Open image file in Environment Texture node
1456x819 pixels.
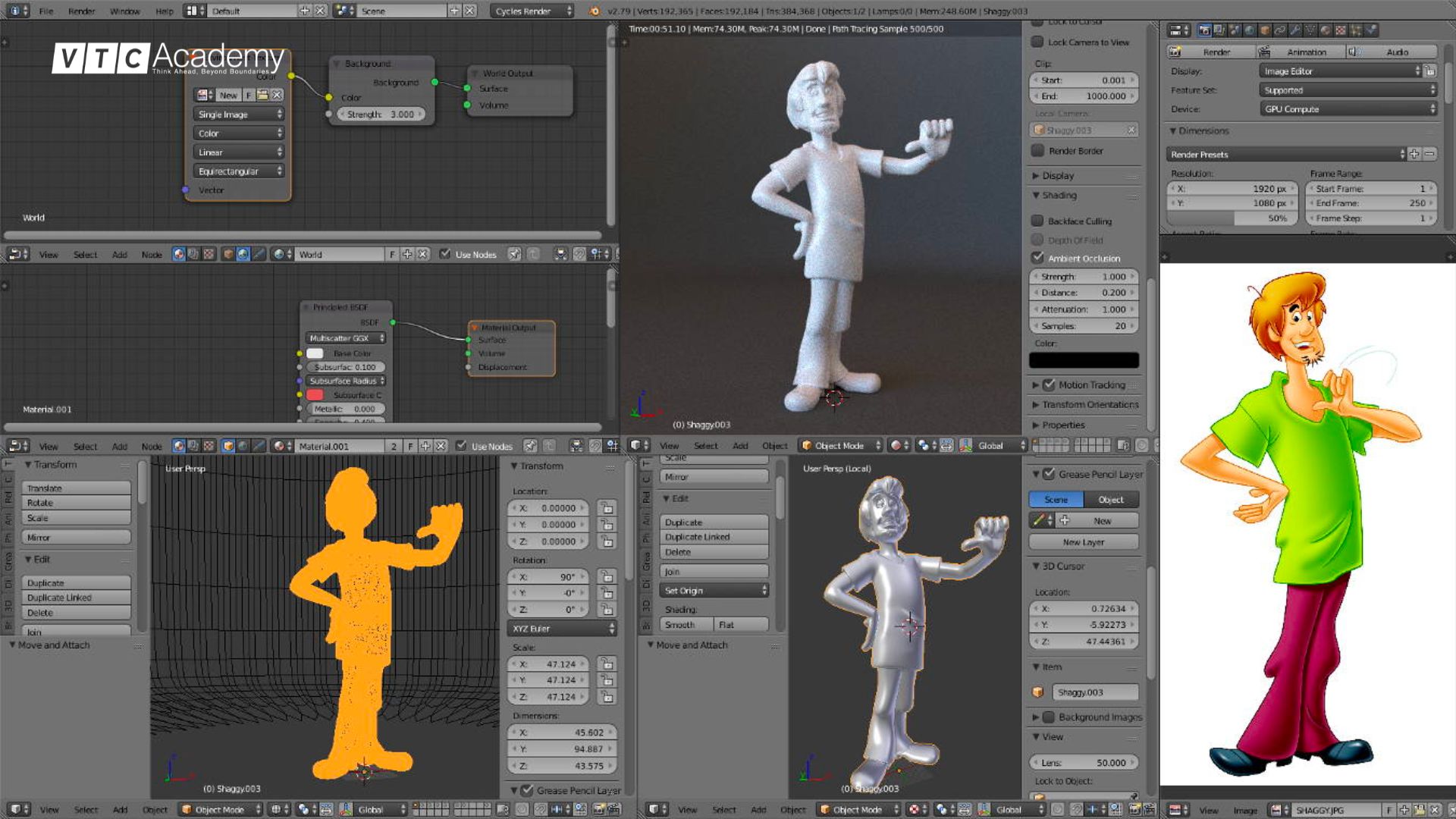[262, 95]
